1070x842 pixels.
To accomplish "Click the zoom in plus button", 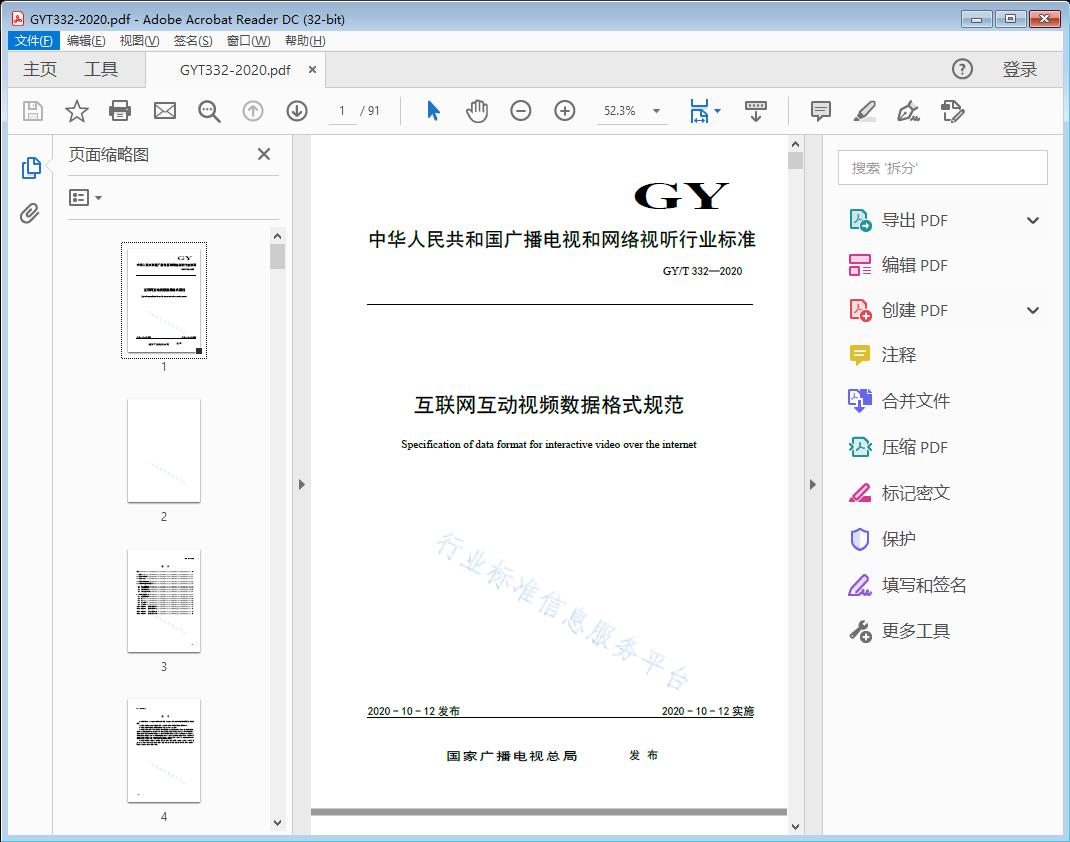I will pos(565,111).
